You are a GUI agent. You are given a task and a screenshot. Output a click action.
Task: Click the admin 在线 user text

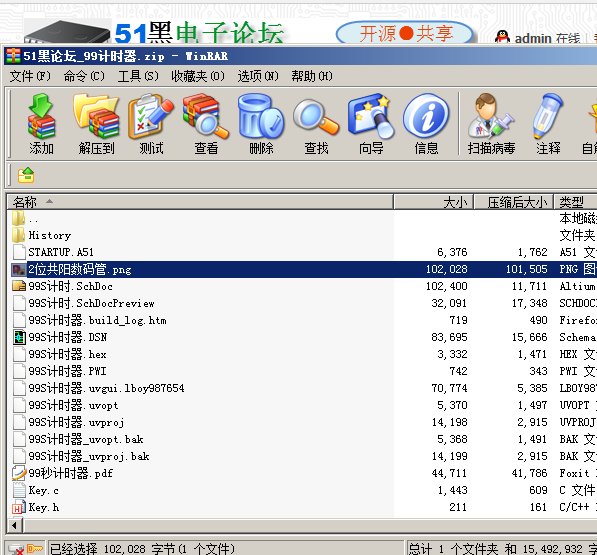[x=548, y=38]
